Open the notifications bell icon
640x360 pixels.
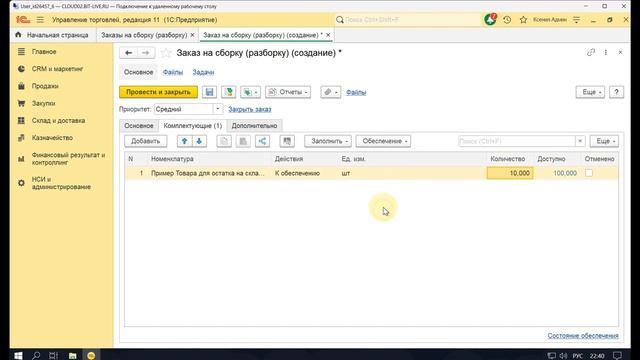(490, 19)
